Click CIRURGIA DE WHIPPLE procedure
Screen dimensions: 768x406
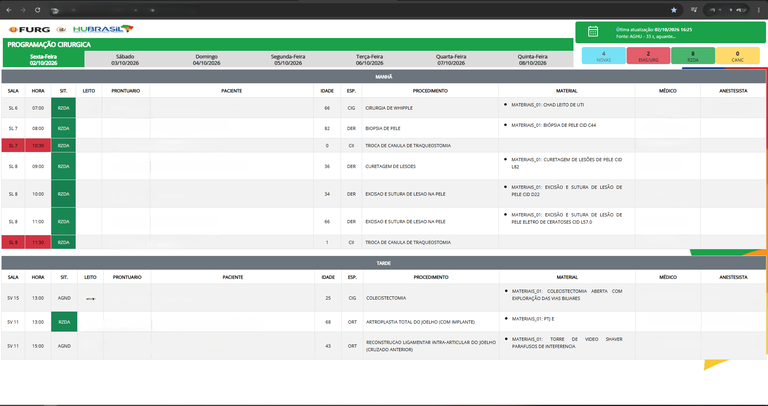[389, 108]
